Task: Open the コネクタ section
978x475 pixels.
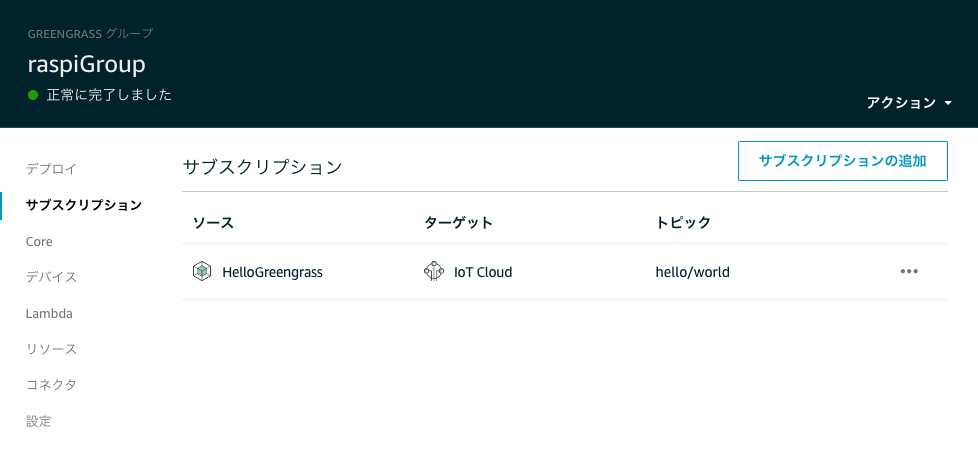Action: (x=51, y=385)
